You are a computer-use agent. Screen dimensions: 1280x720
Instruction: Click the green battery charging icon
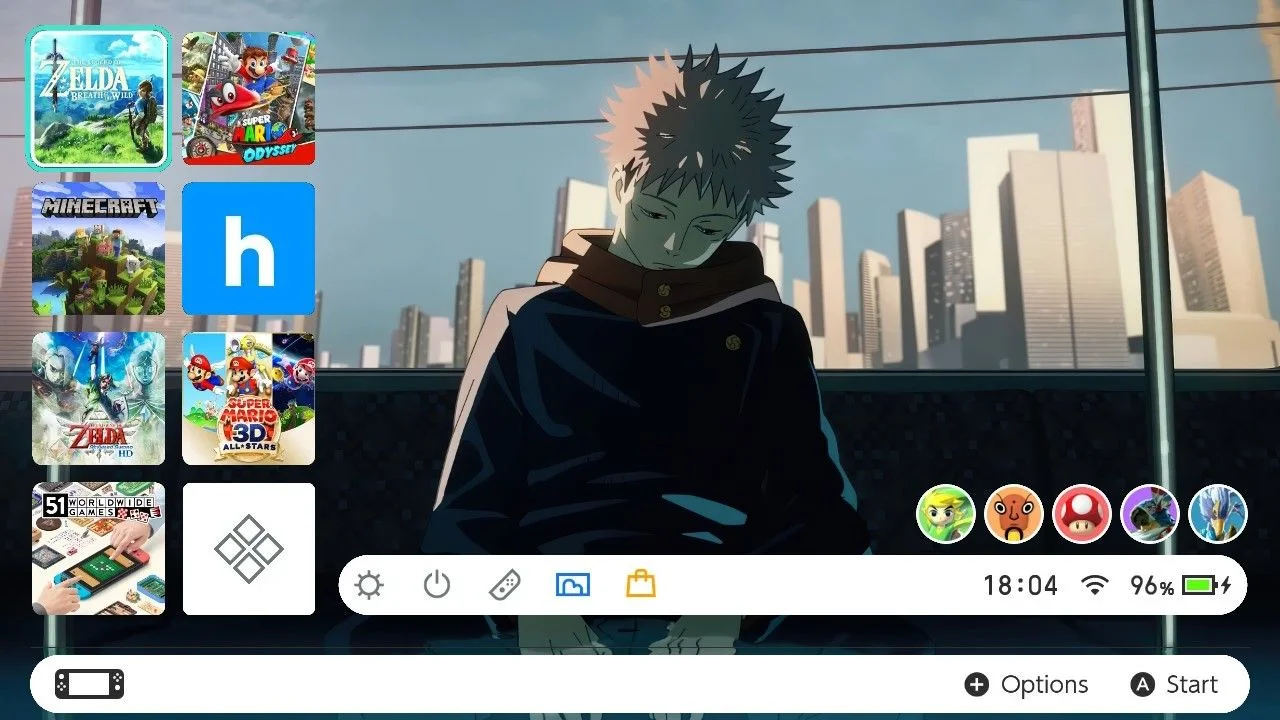tap(1208, 586)
